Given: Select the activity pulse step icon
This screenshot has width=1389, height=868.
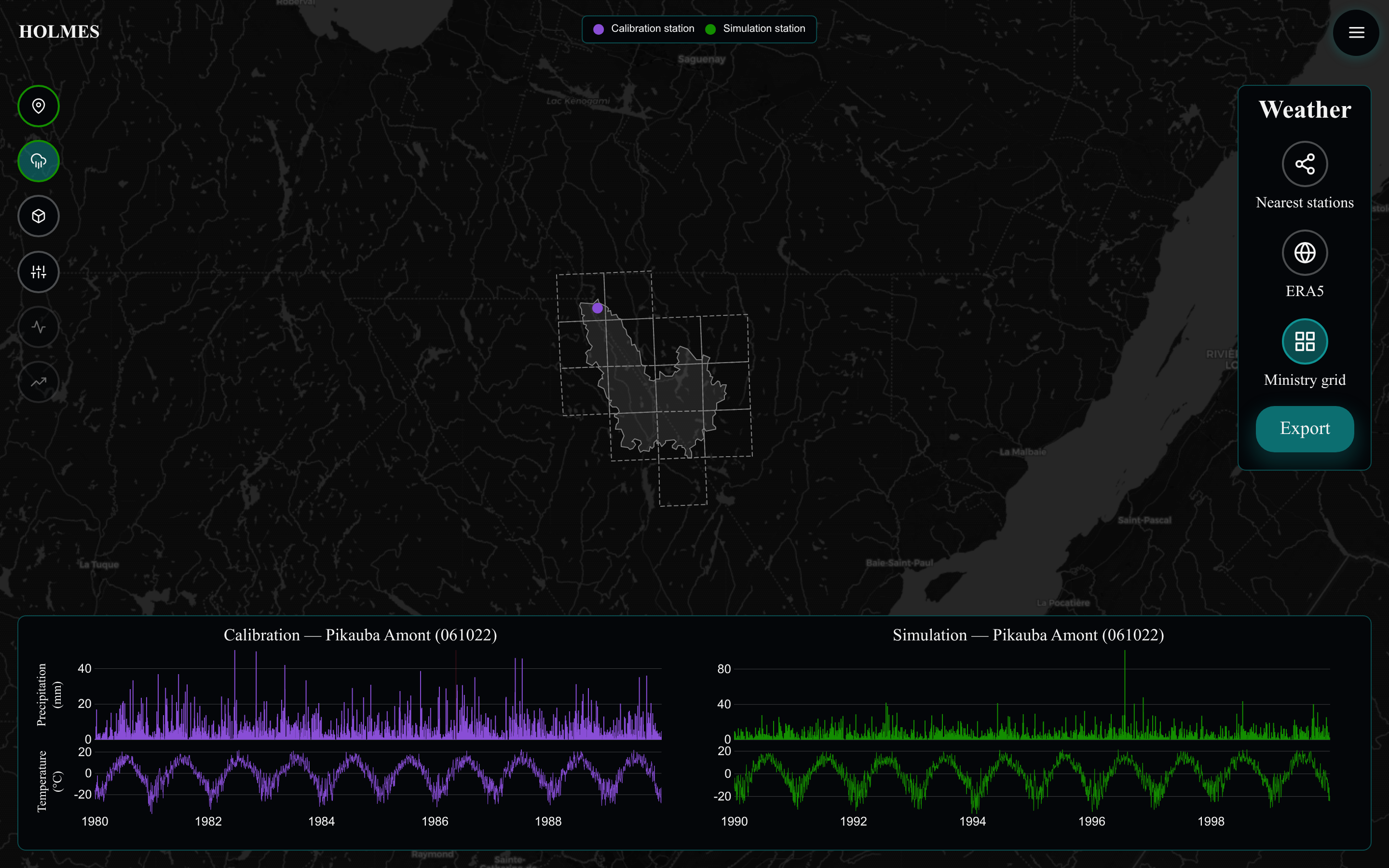Looking at the screenshot, I should [x=39, y=327].
